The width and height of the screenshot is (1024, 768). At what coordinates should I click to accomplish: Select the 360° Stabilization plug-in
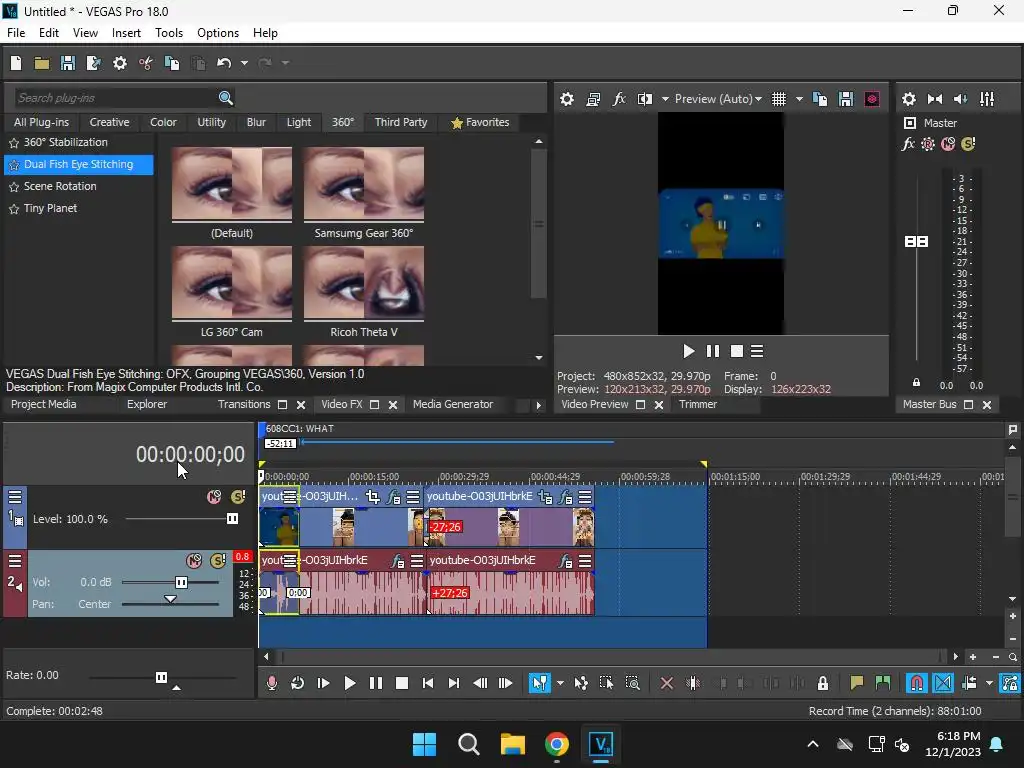tap(66, 142)
